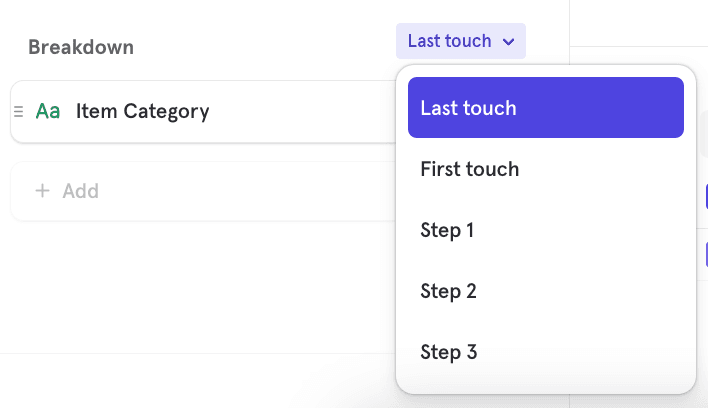This screenshot has height=408, width=708.
Task: Click the green Aa text-type icon
Action: click(47, 111)
